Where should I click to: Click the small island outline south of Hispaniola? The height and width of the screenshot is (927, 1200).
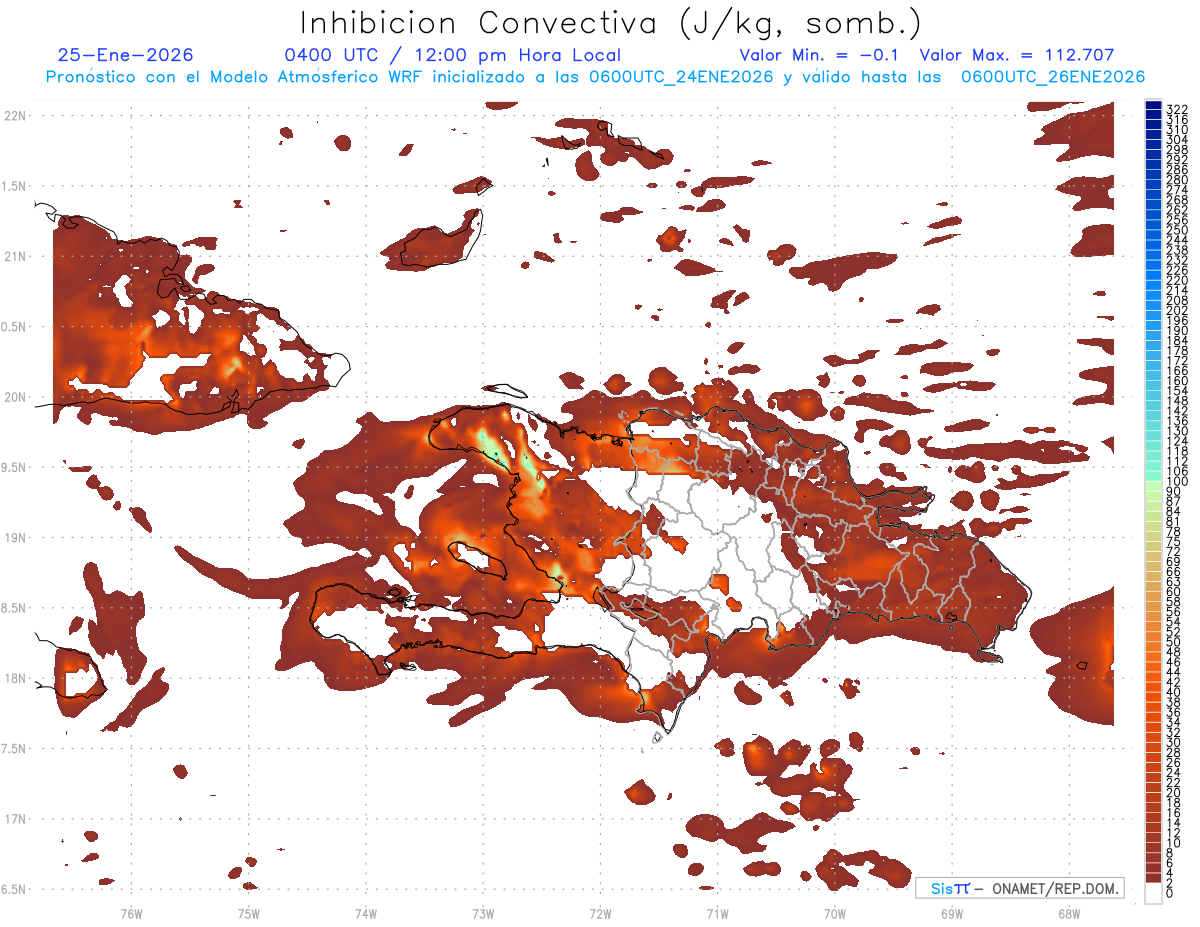pyautogui.click(x=658, y=738)
